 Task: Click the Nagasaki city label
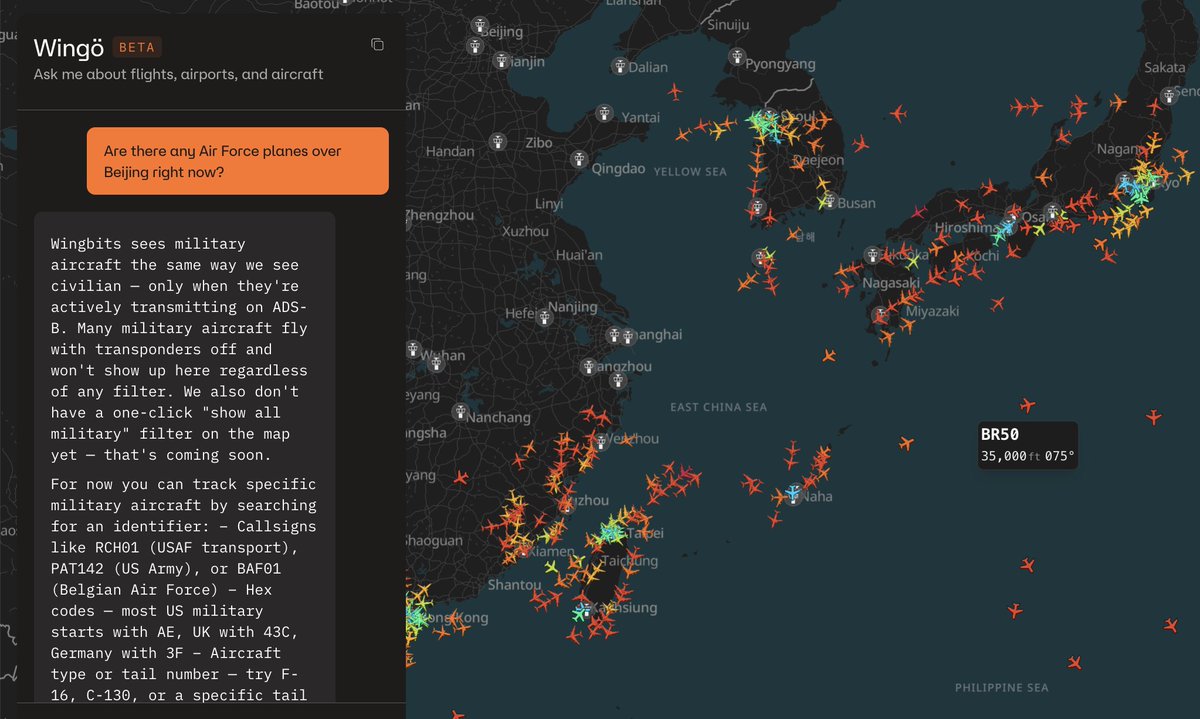[893, 284]
